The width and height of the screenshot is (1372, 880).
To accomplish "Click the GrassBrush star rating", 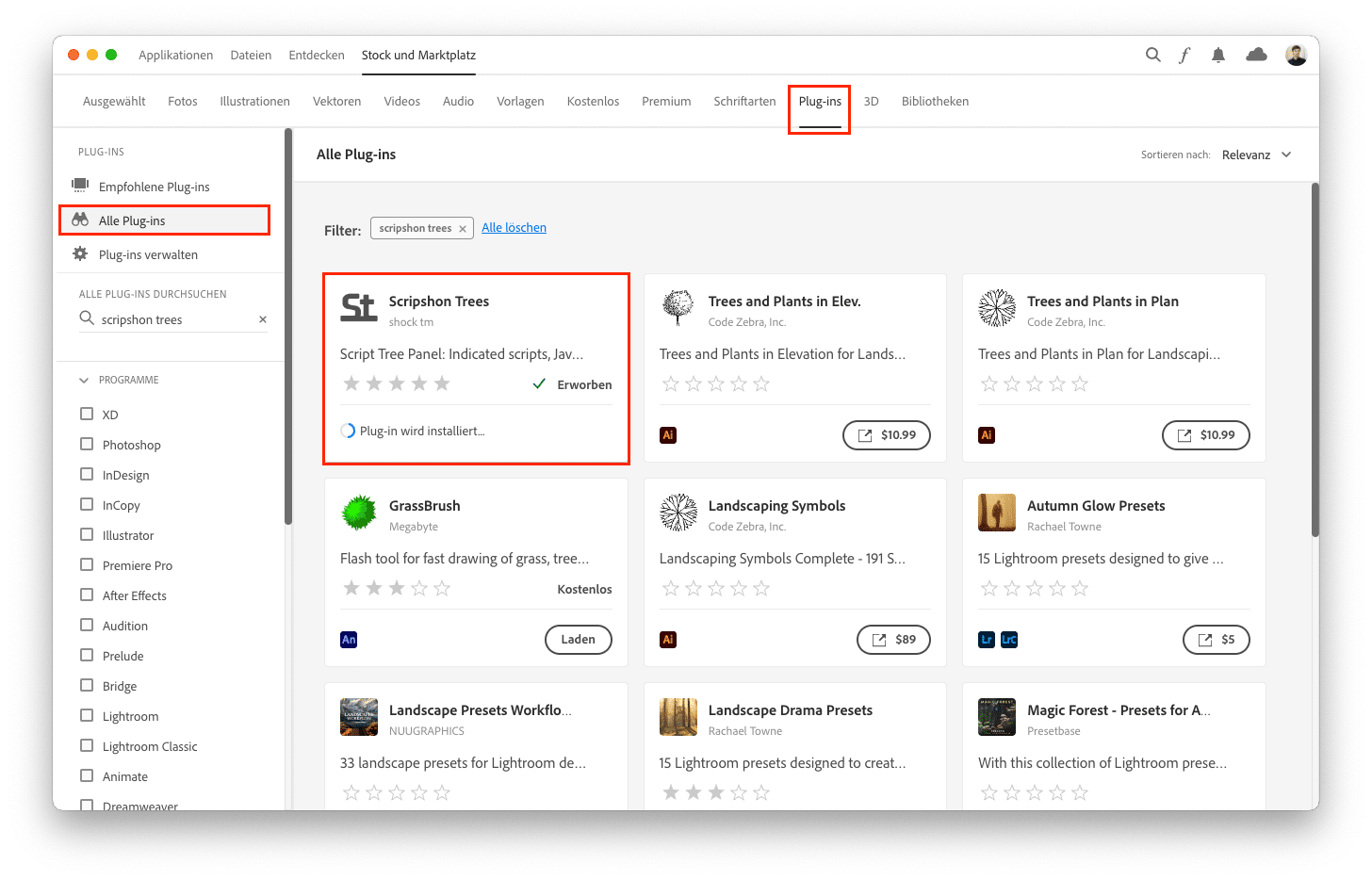I will click(x=396, y=588).
